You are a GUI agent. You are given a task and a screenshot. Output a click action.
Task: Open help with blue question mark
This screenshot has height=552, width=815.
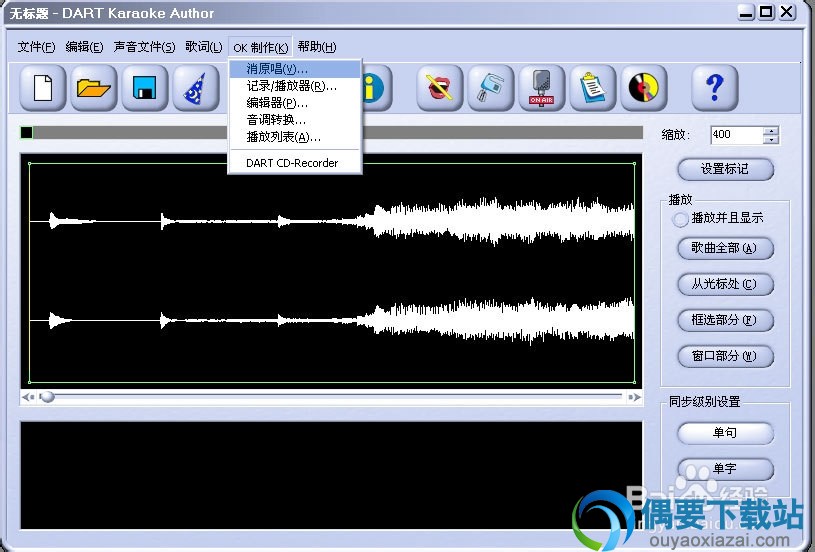pos(715,88)
